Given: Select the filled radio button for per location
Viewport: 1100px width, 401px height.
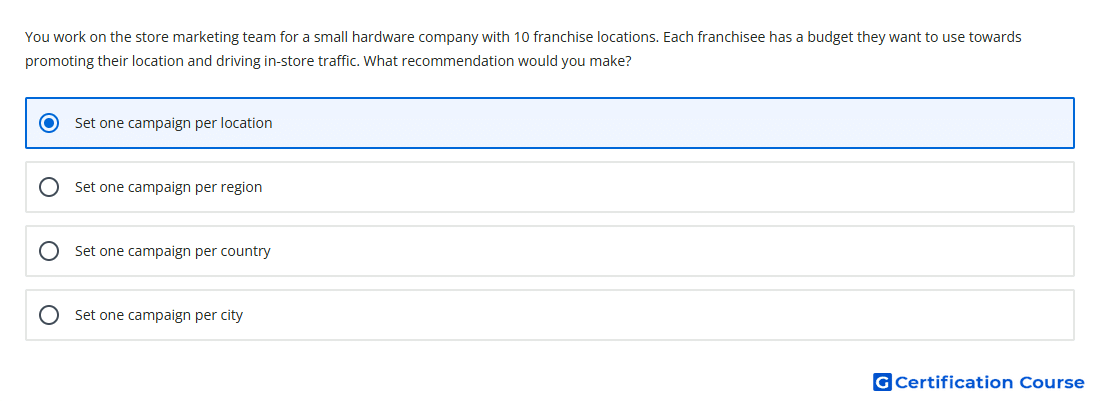Looking at the screenshot, I should [x=49, y=123].
